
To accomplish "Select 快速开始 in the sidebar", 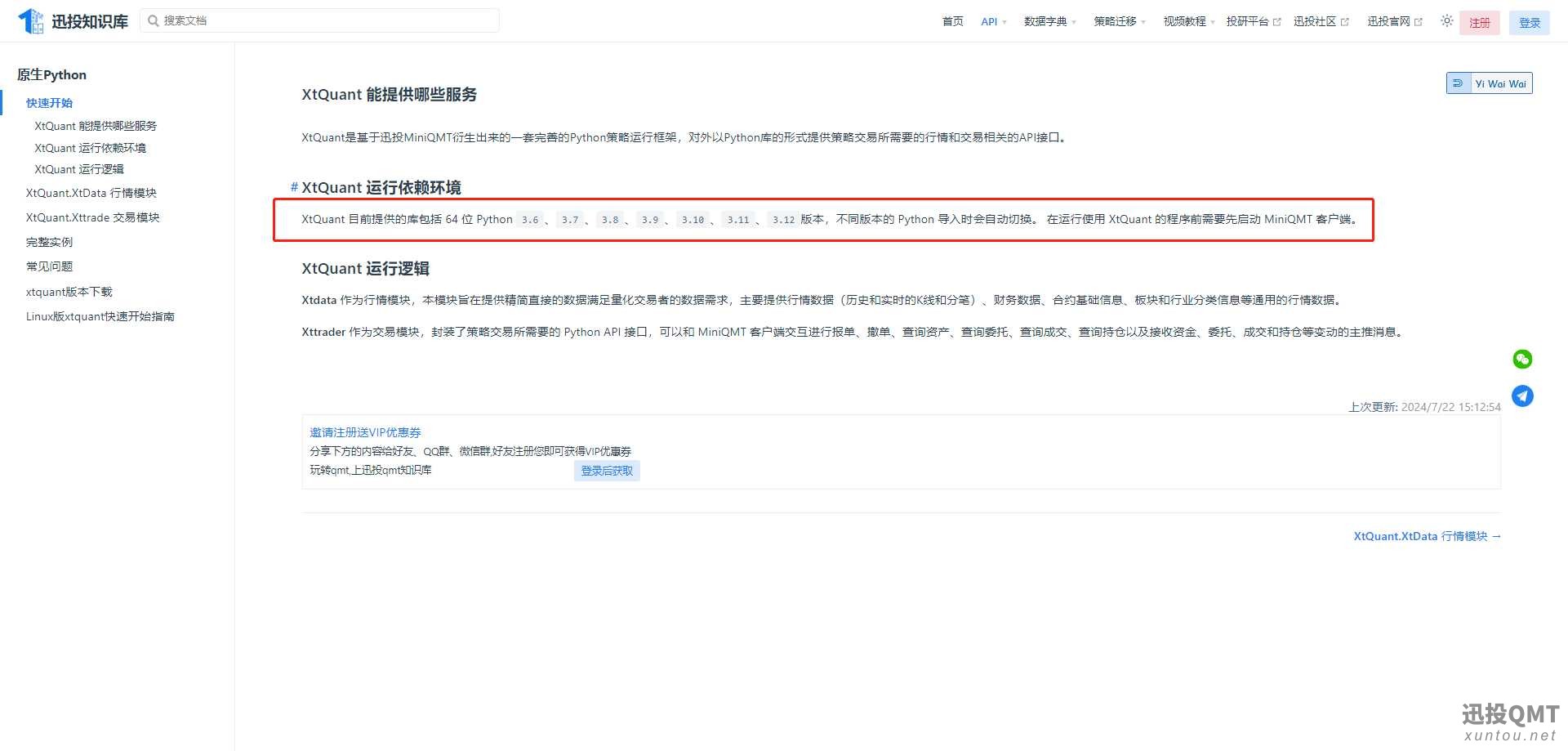I will click(x=50, y=103).
